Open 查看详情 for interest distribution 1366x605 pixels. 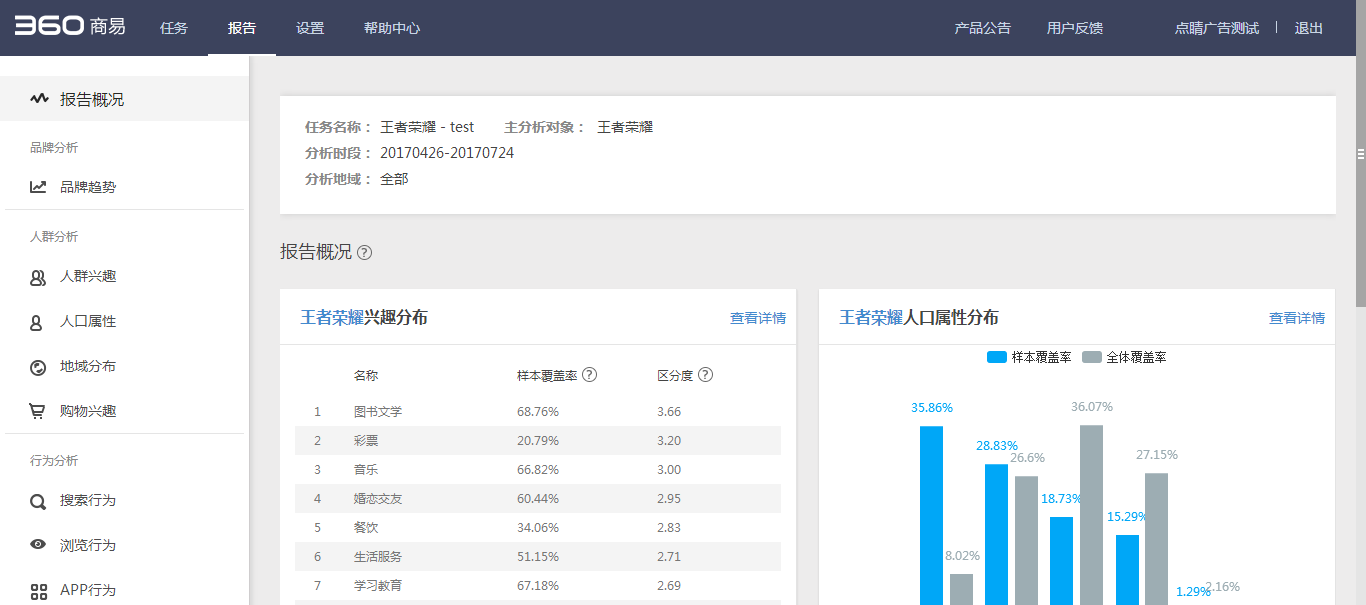click(757, 318)
